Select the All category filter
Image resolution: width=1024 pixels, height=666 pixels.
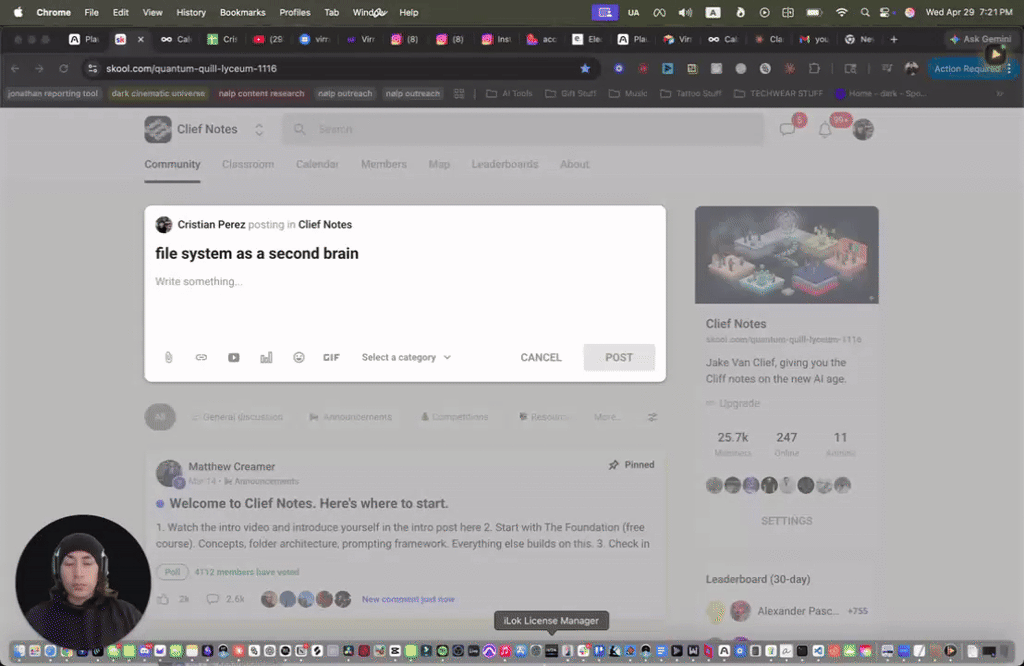[160, 417]
